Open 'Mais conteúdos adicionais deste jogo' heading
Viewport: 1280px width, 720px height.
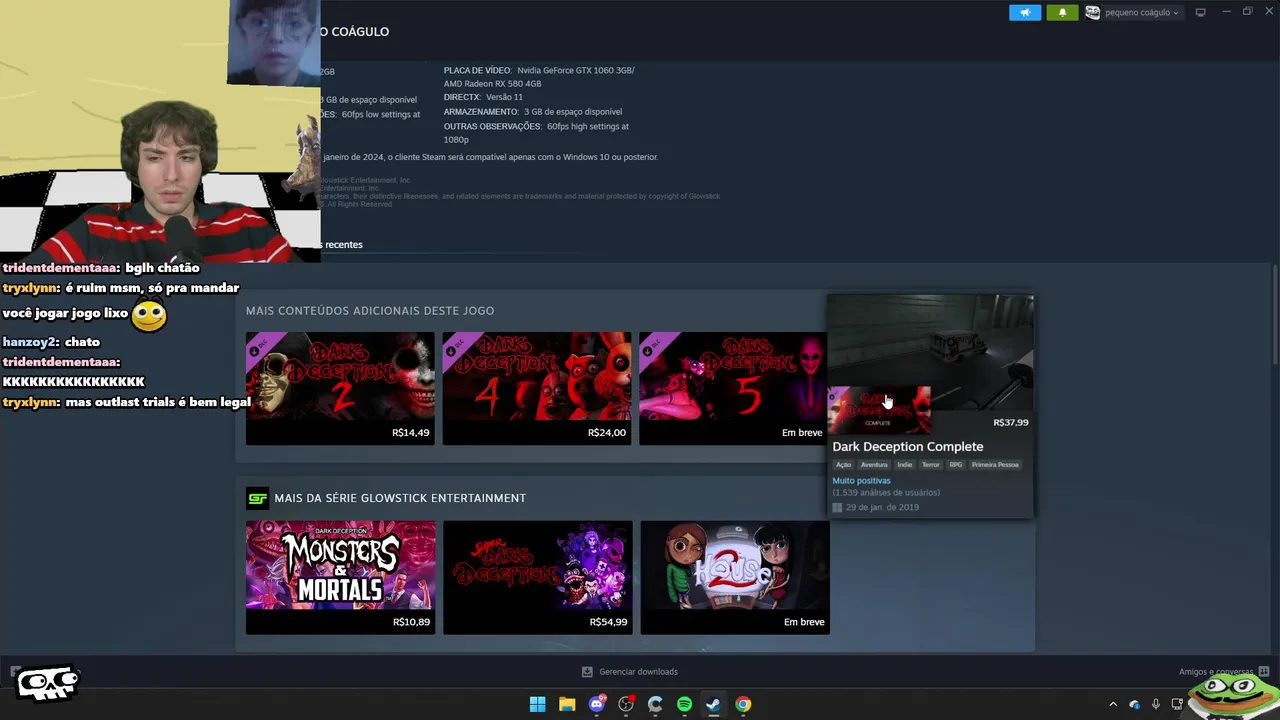pos(370,311)
